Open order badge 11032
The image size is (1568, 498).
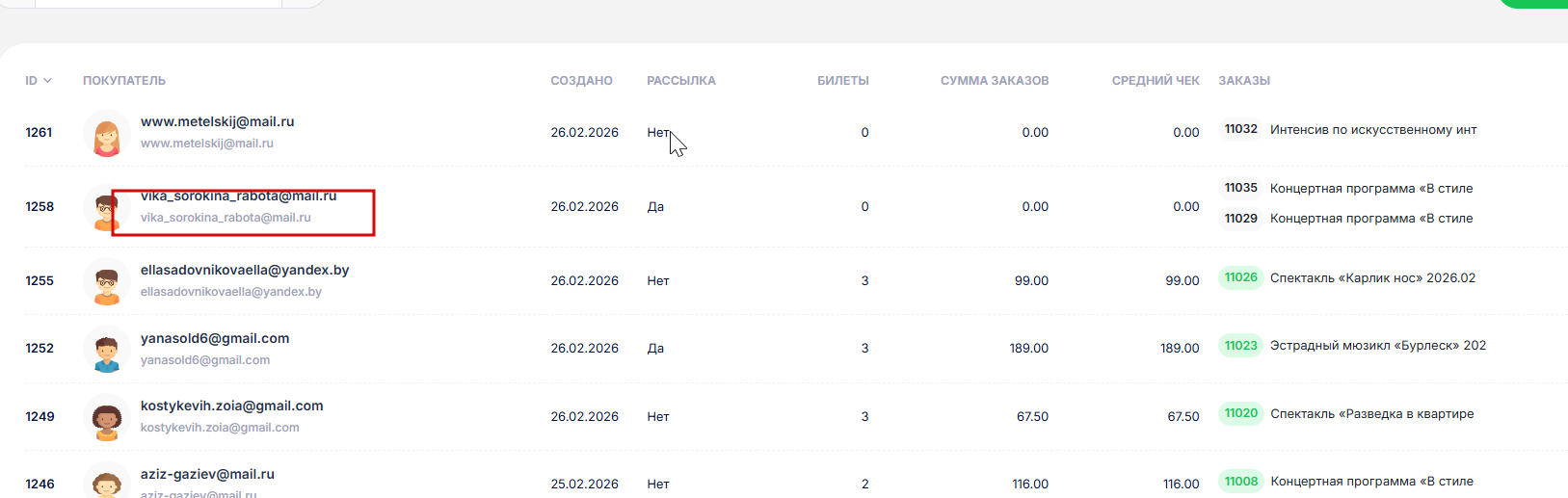(x=1240, y=129)
